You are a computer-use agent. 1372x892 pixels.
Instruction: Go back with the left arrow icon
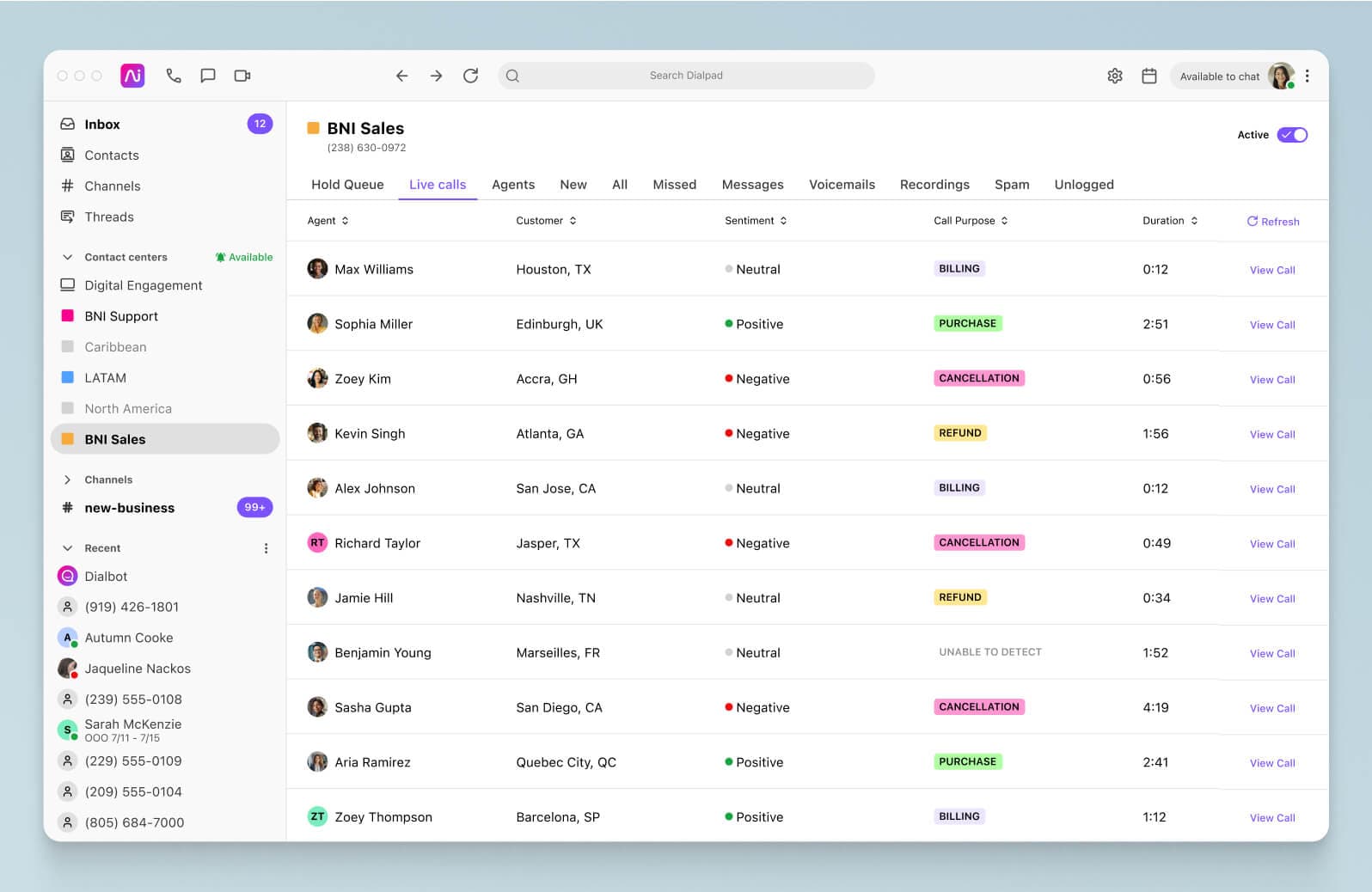pos(401,76)
